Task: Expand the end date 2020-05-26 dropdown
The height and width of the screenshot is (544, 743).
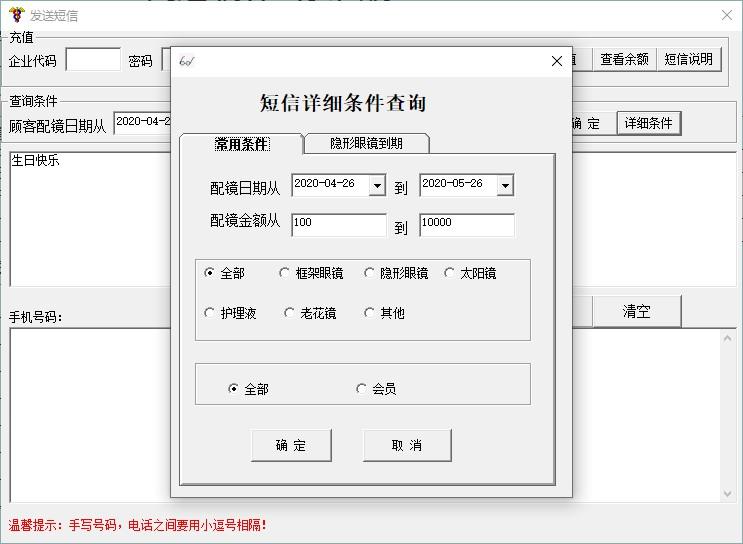Action: pyautogui.click(x=505, y=185)
